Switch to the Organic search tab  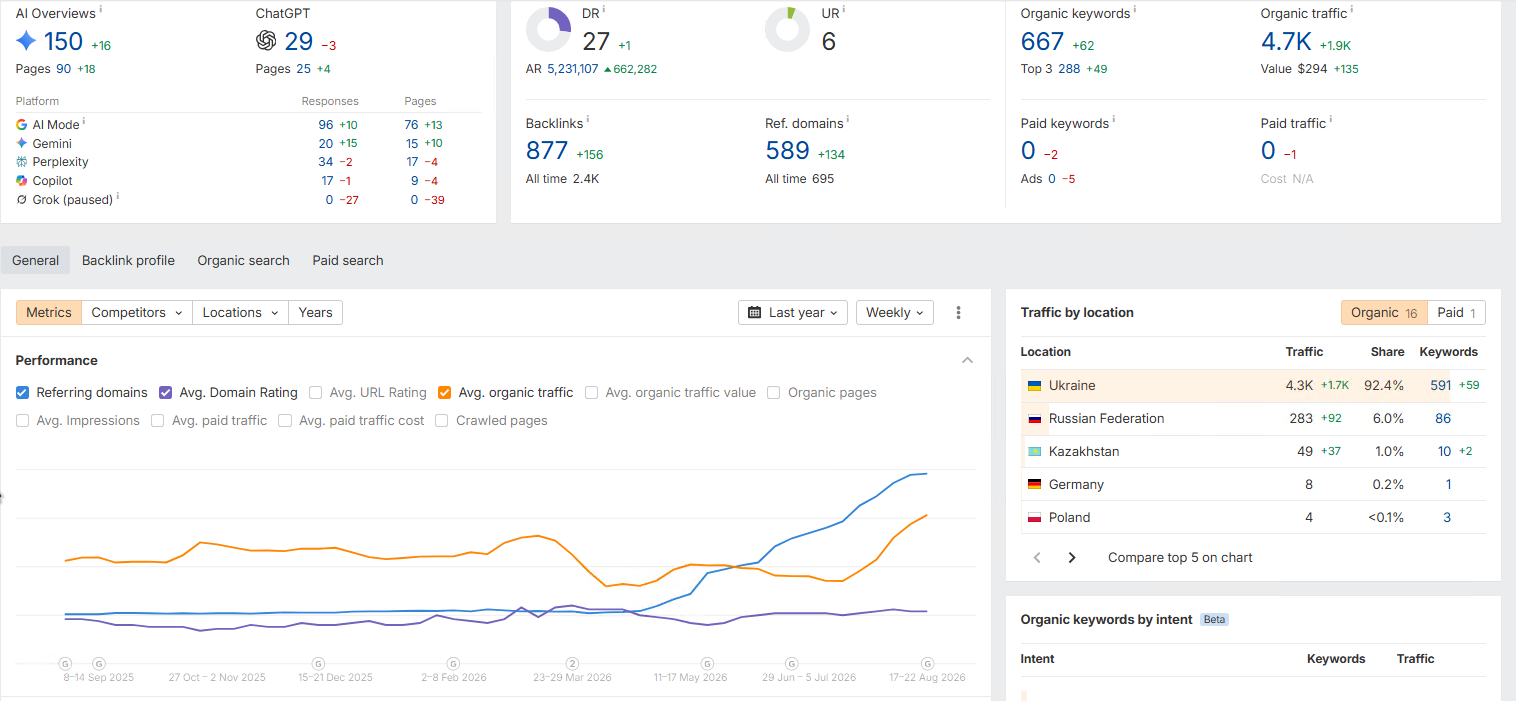coord(243,260)
